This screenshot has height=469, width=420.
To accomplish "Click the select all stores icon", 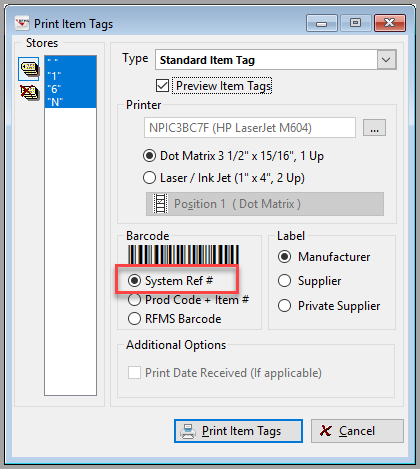I will tap(29, 69).
